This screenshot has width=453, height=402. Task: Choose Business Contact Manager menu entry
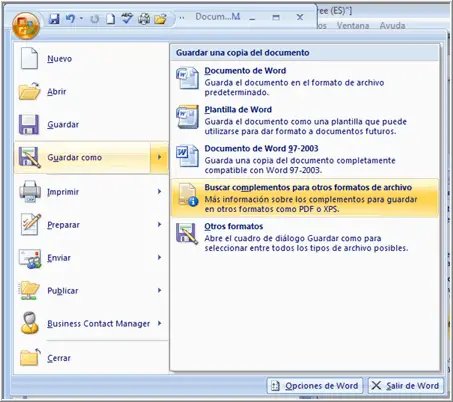pyautogui.click(x=99, y=324)
